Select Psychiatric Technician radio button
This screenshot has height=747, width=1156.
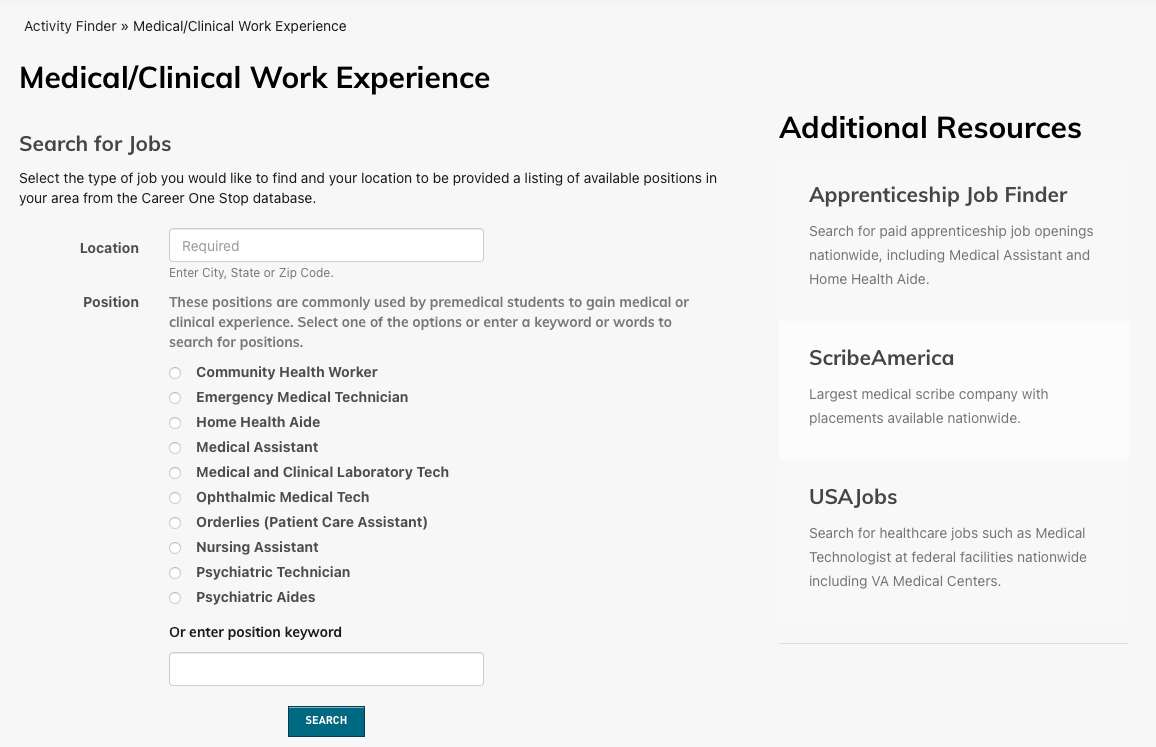175,572
